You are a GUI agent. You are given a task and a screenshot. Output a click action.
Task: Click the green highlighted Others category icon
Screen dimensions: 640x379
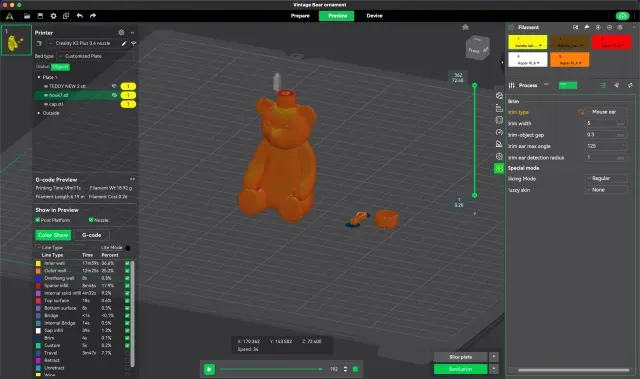coord(499,168)
